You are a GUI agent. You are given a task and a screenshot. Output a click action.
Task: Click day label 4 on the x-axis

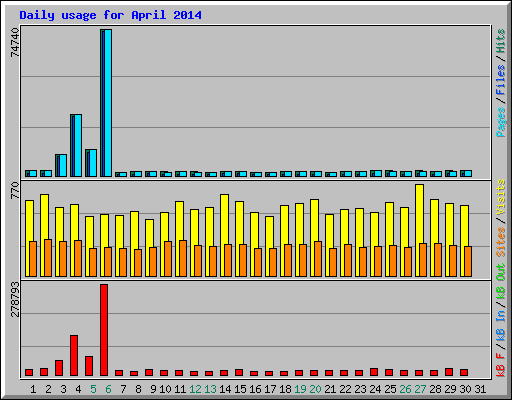click(x=78, y=389)
